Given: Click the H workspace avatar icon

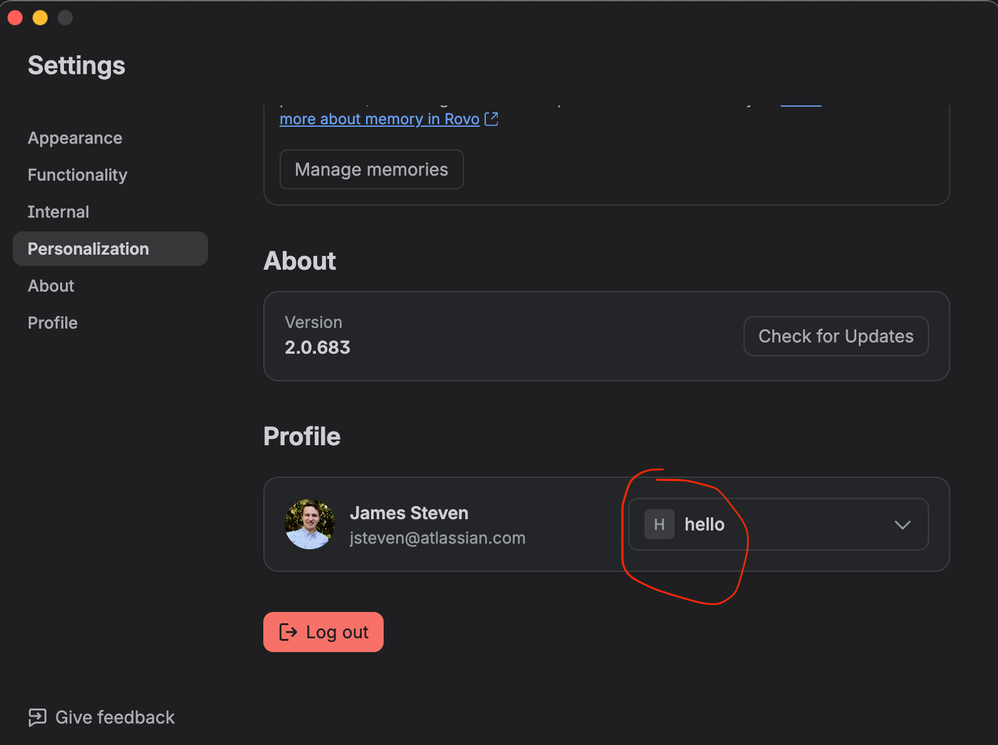Looking at the screenshot, I should point(659,524).
